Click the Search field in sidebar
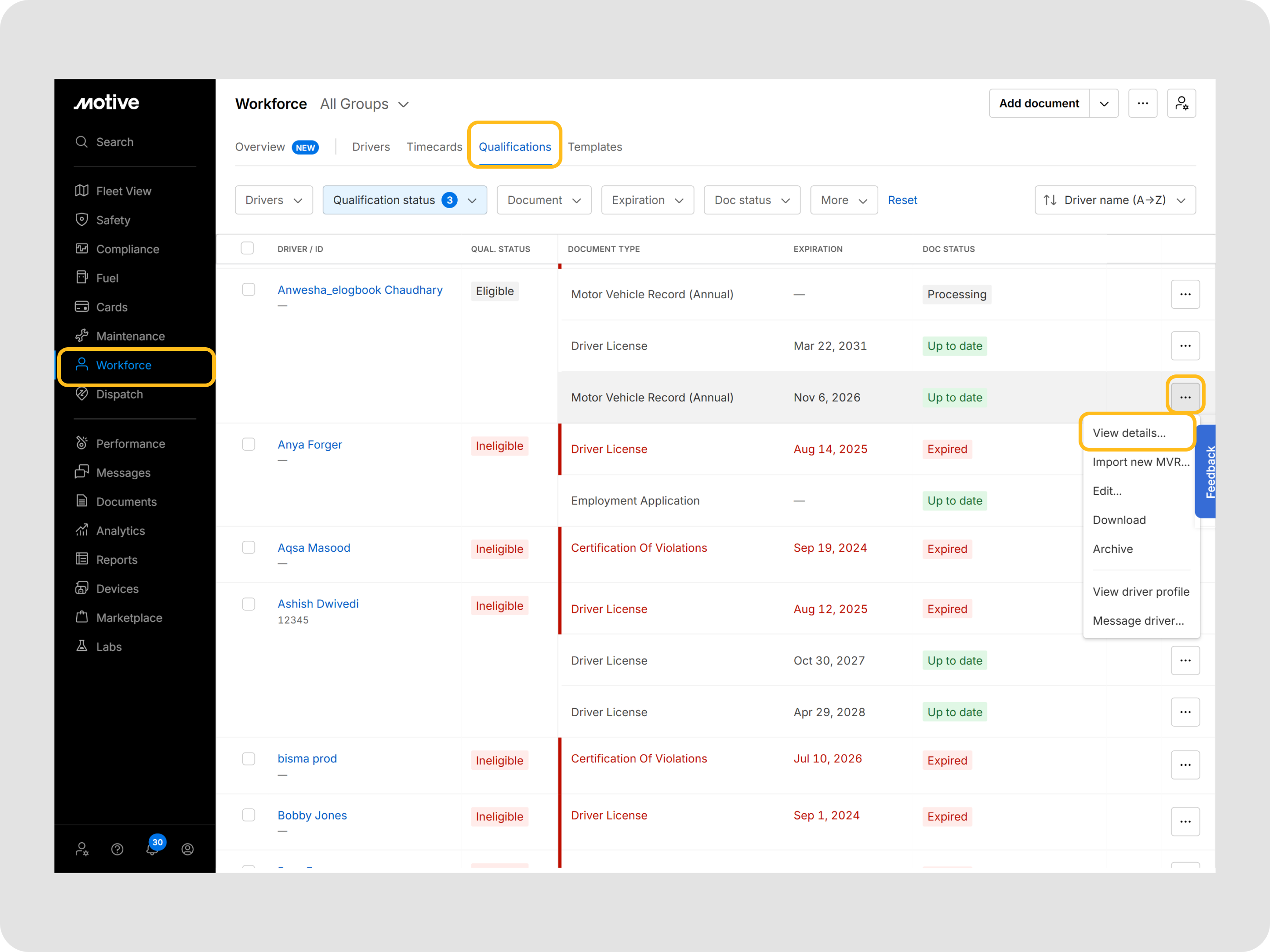 pos(135,142)
